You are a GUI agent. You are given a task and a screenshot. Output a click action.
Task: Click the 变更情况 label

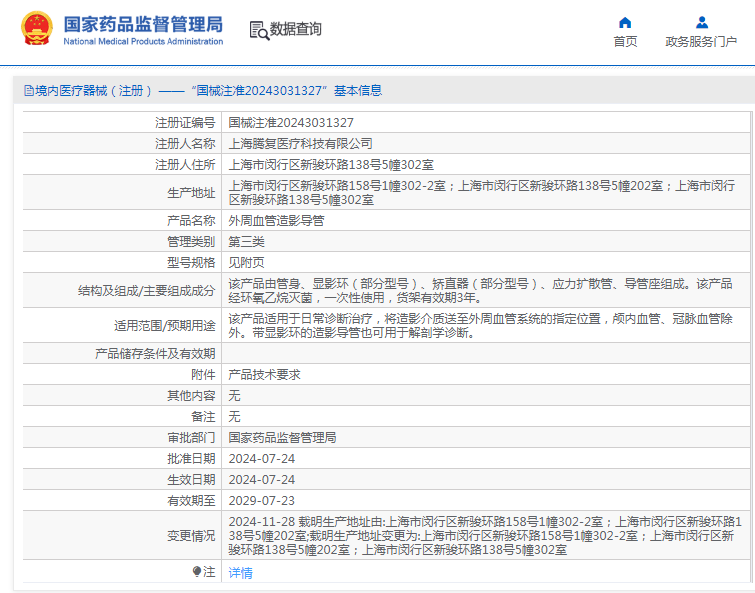pos(191,536)
